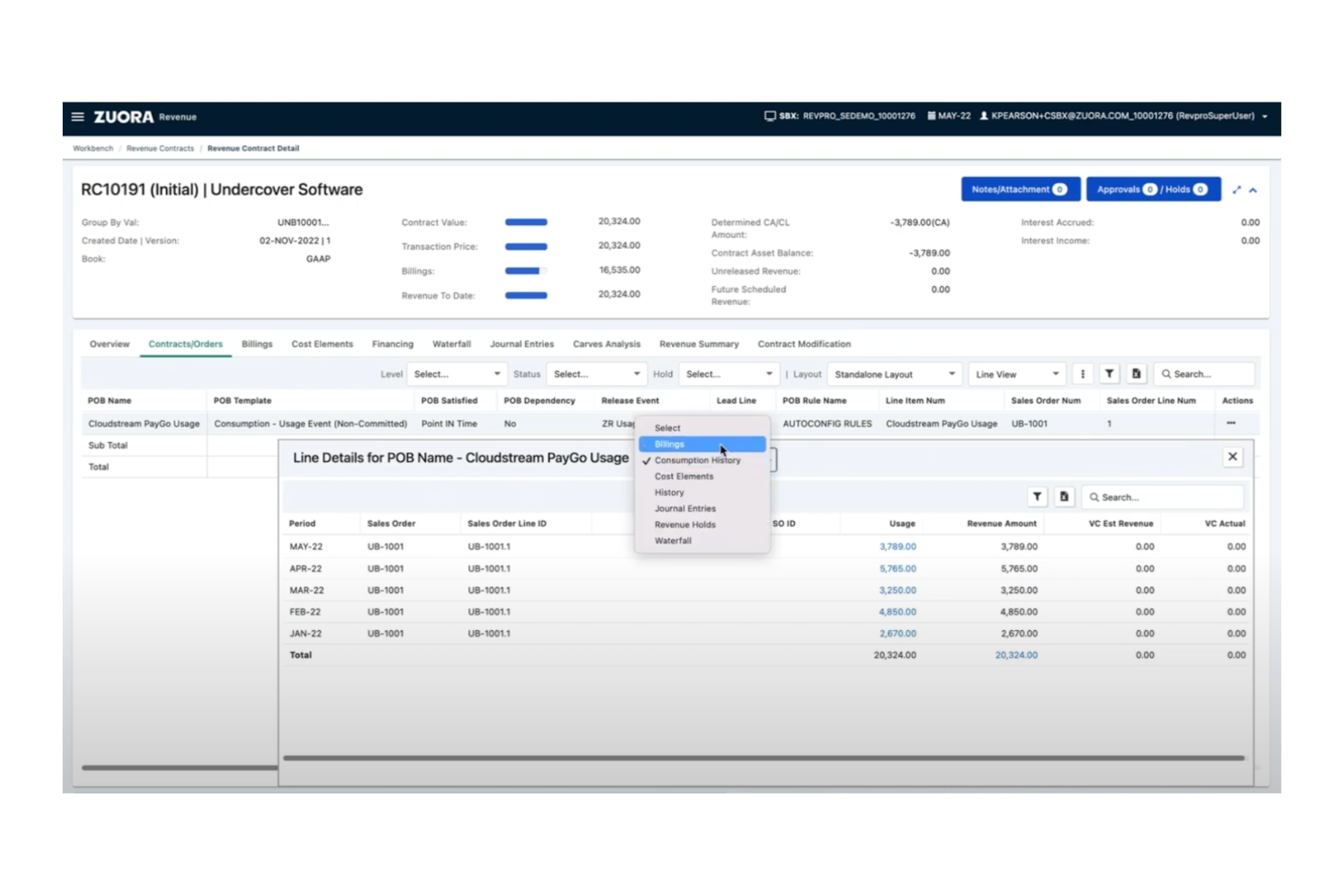Switch to the Carves Analysis tab

pyautogui.click(x=607, y=344)
